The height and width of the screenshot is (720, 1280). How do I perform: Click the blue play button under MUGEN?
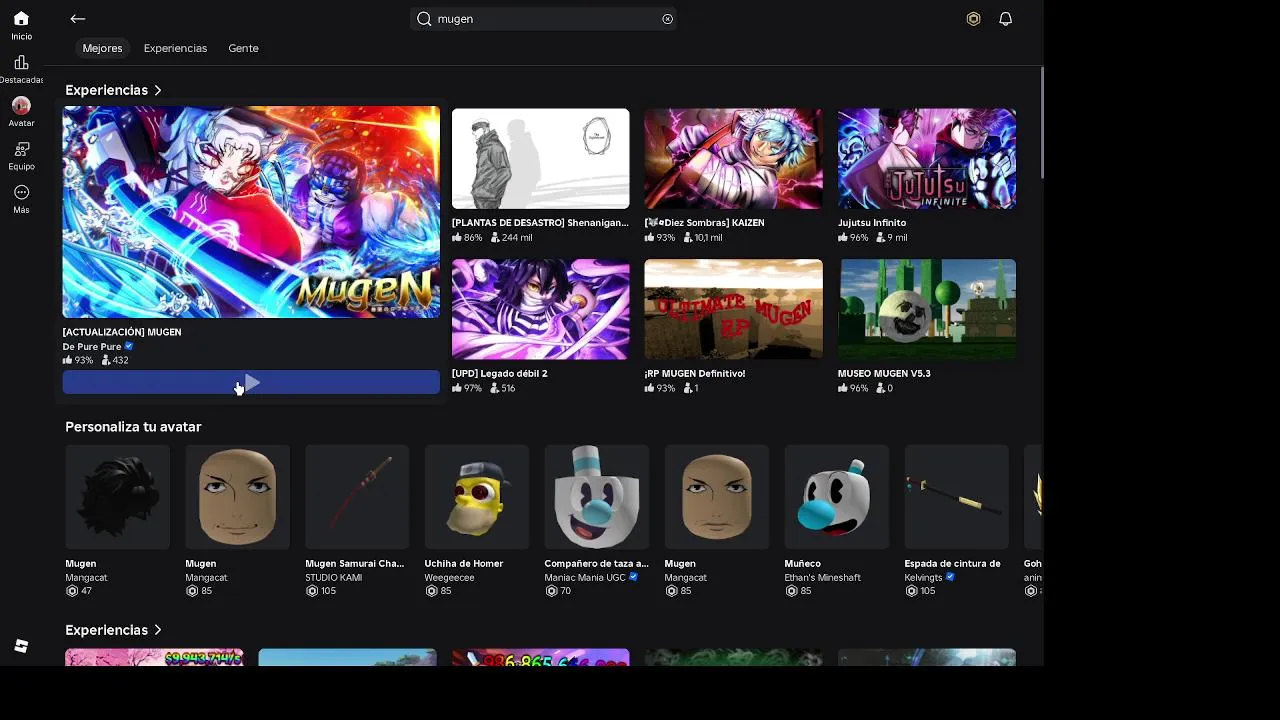pyautogui.click(x=251, y=383)
